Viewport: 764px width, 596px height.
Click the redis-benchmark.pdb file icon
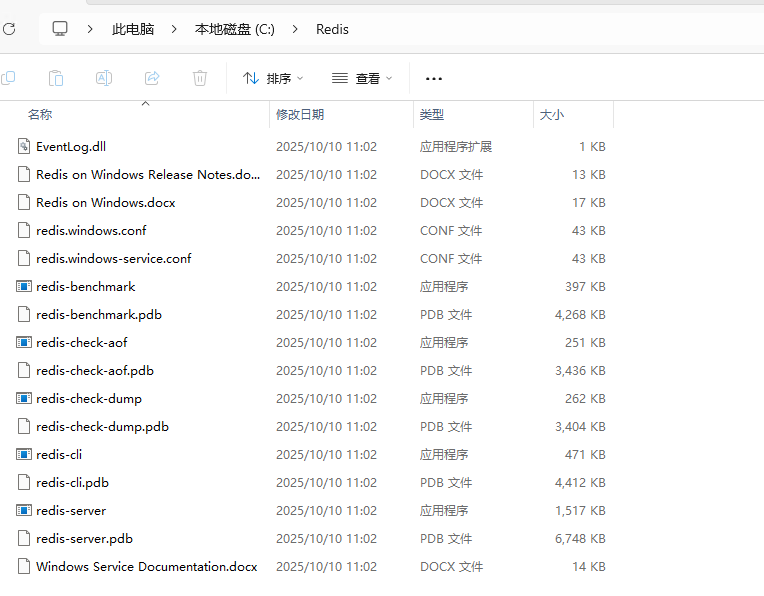pyautogui.click(x=24, y=314)
